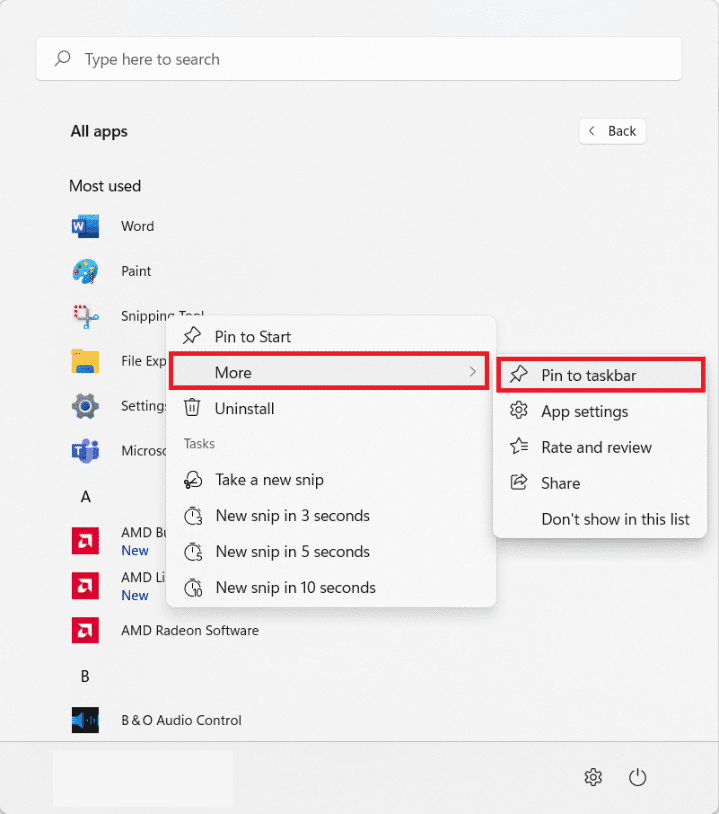Expand the More submenu chevron
The height and width of the screenshot is (814, 719).
pos(472,372)
